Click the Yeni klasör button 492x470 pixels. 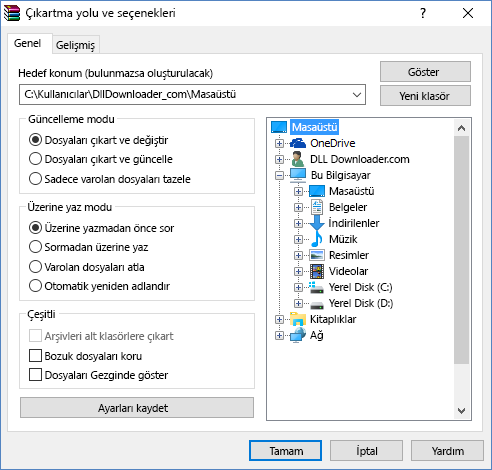click(425, 96)
